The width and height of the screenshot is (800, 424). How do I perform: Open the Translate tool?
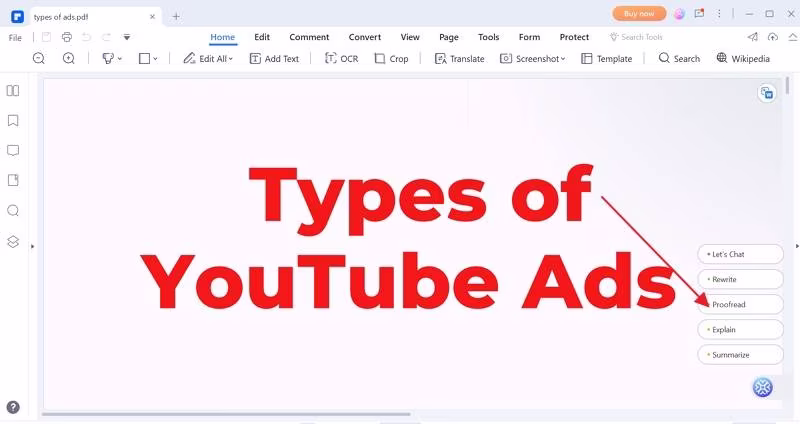coord(459,59)
